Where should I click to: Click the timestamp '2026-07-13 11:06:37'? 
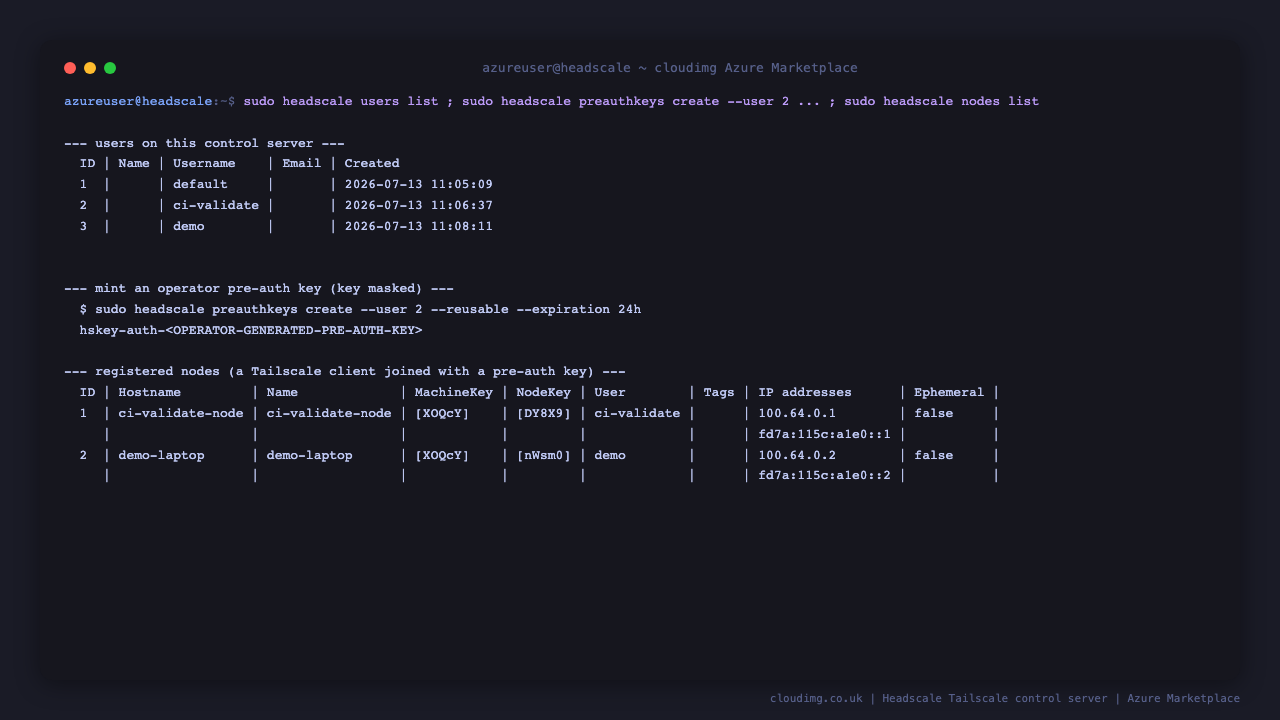(419, 205)
